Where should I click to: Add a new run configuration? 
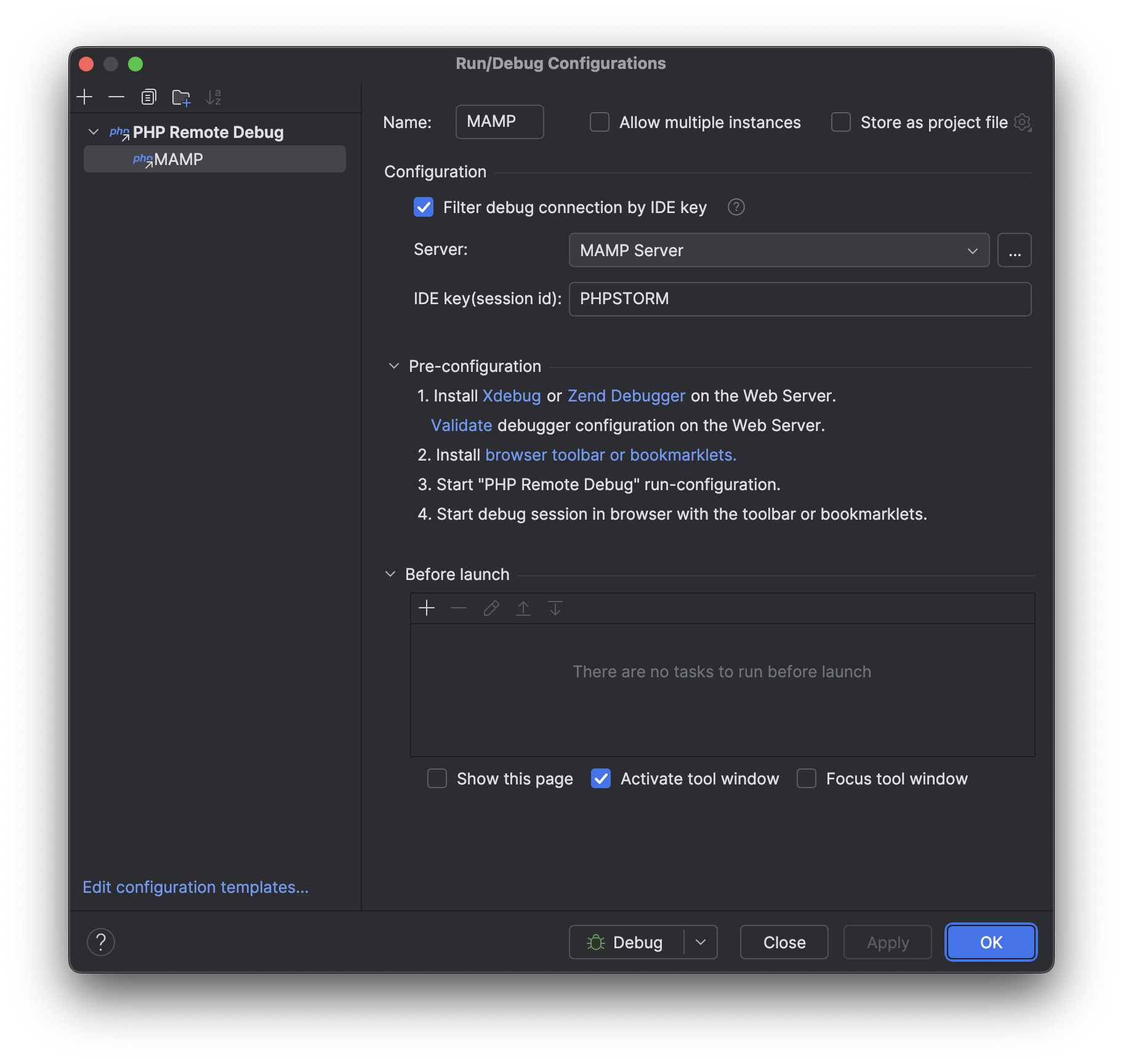point(84,97)
